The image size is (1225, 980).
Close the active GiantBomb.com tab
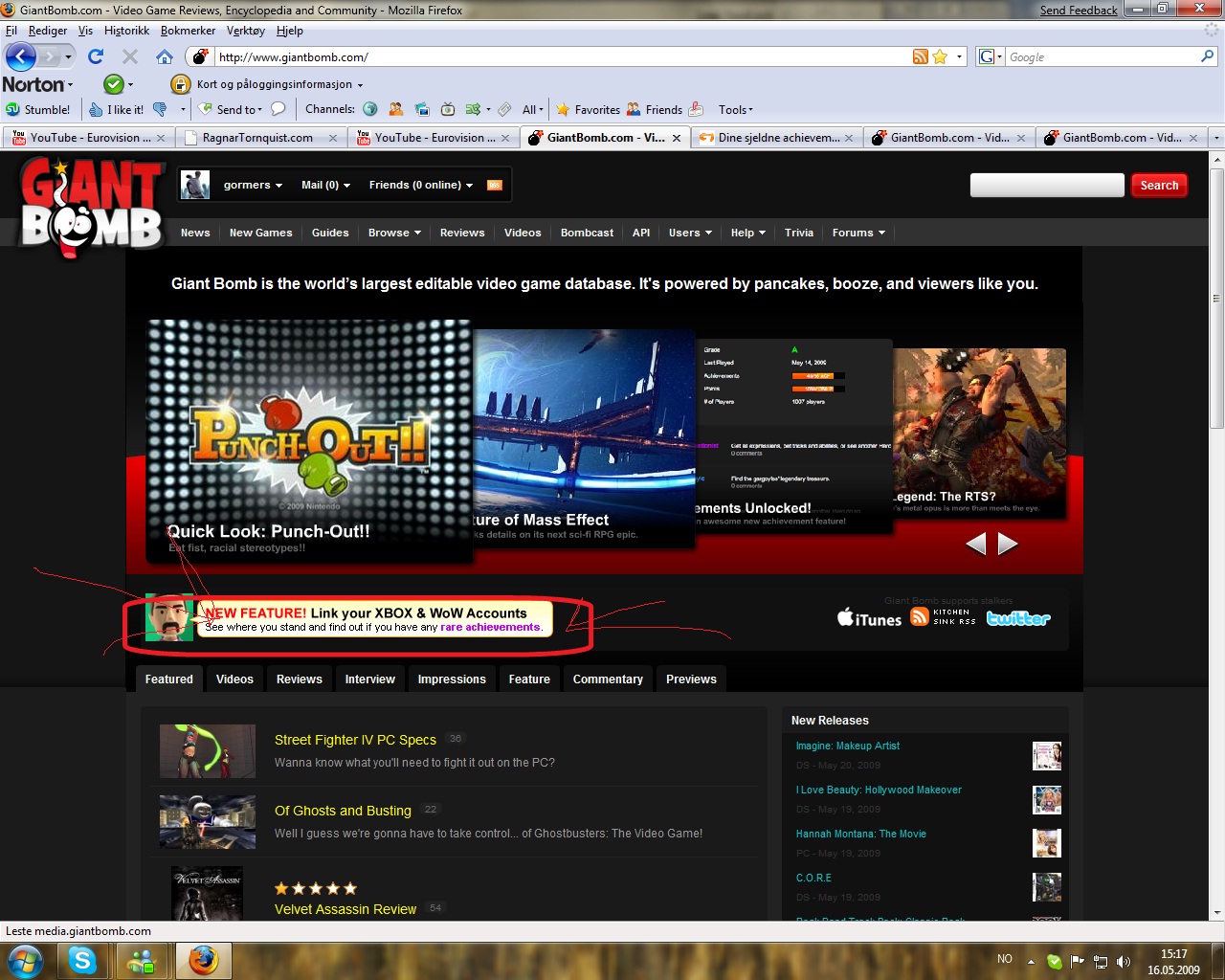pos(677,138)
